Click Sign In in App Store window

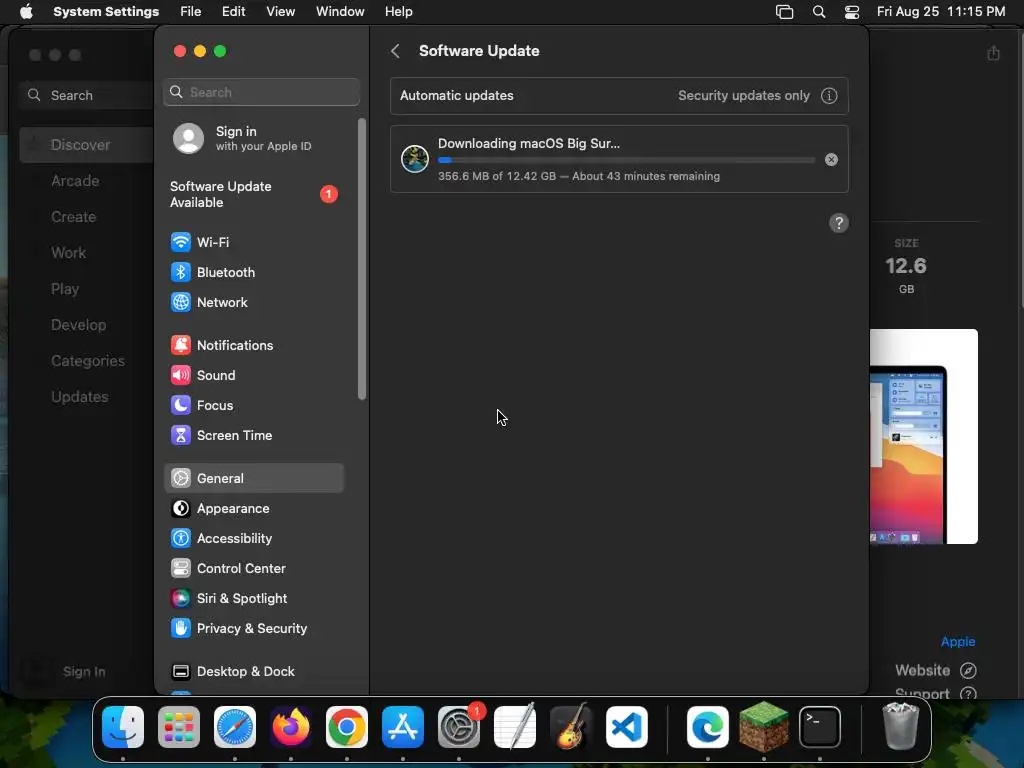pos(84,671)
